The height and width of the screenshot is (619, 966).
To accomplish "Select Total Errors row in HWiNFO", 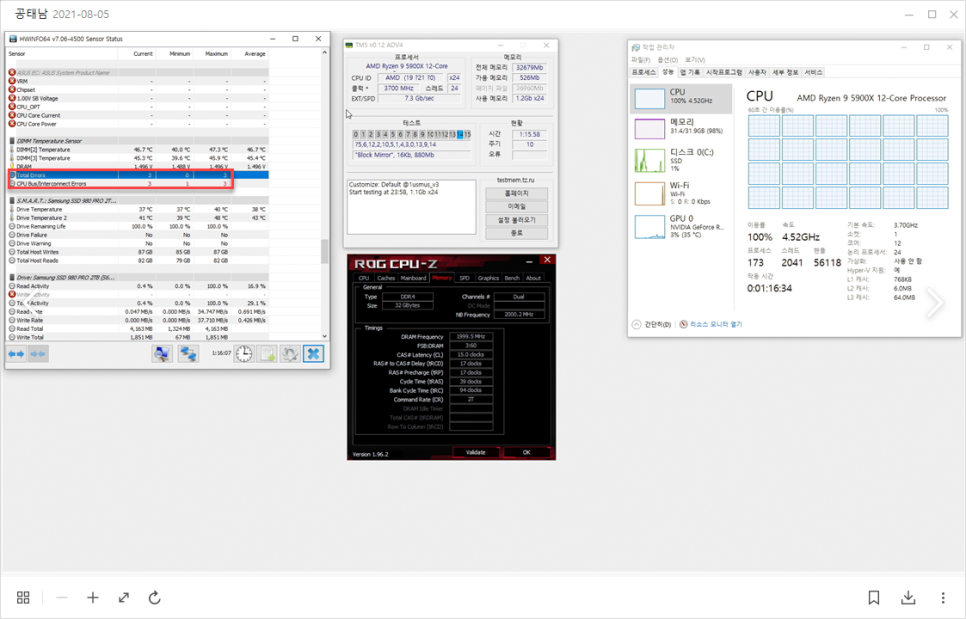I will point(139,175).
